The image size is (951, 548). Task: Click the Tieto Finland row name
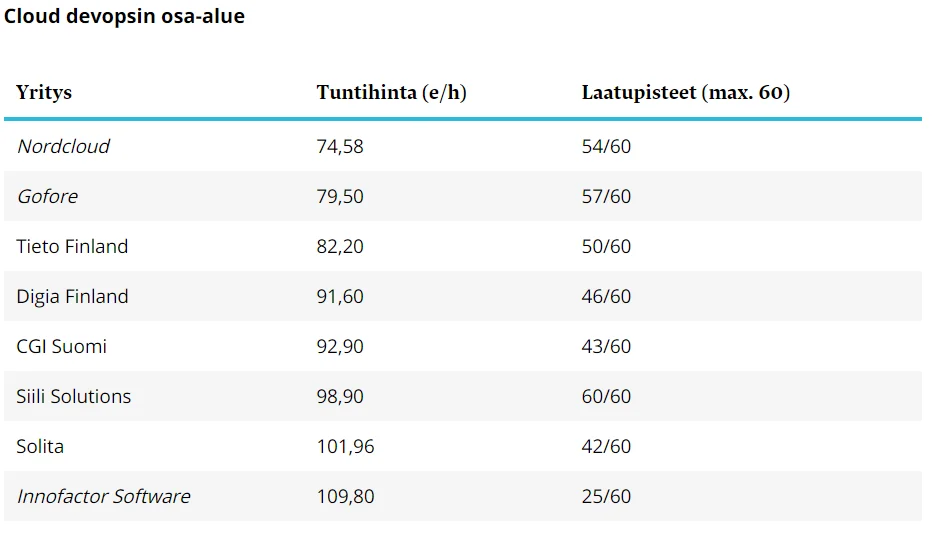coord(72,246)
